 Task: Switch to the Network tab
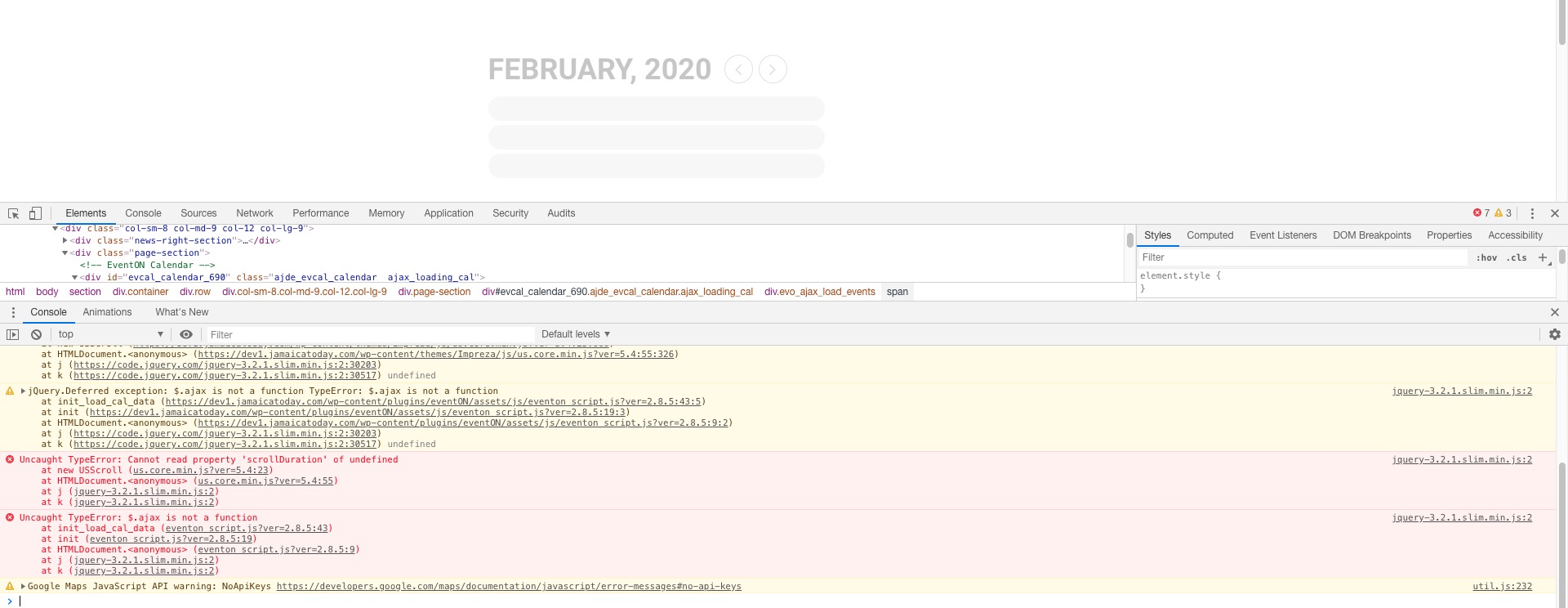point(255,213)
